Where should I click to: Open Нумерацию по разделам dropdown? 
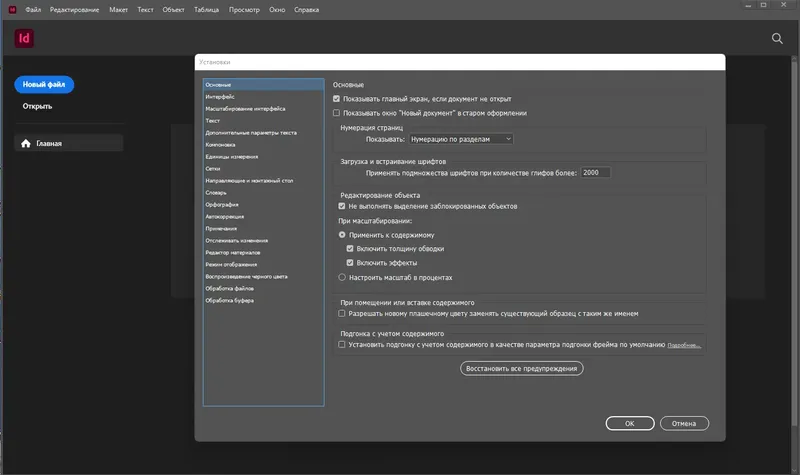tap(461, 139)
